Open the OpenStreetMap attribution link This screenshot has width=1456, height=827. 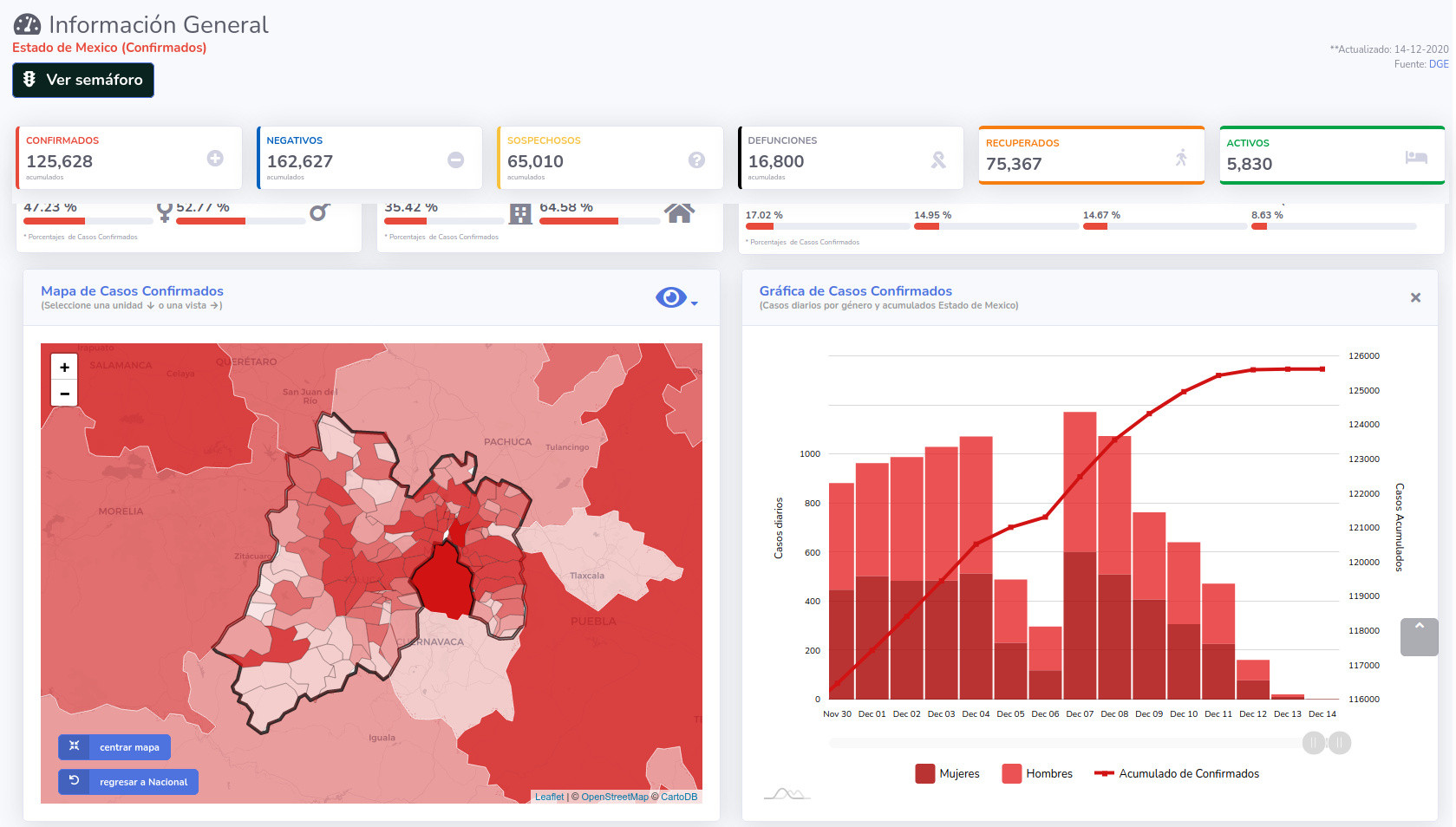point(615,797)
